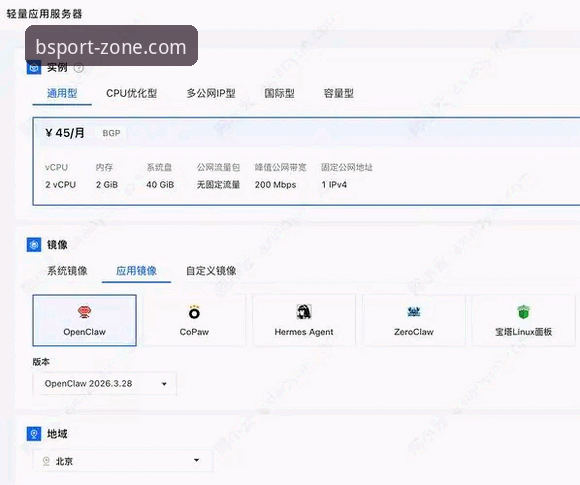Click the 40 GiB system disk value
The image size is (580, 485).
(160, 185)
